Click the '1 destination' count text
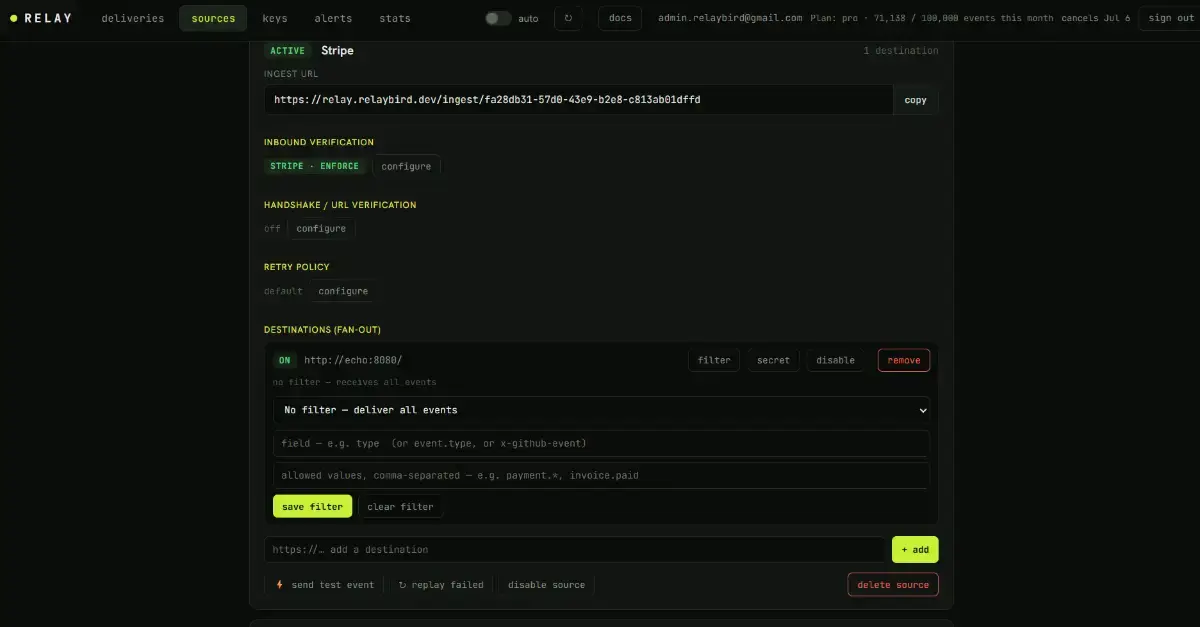Image resolution: width=1200 pixels, height=627 pixels. 901,51
